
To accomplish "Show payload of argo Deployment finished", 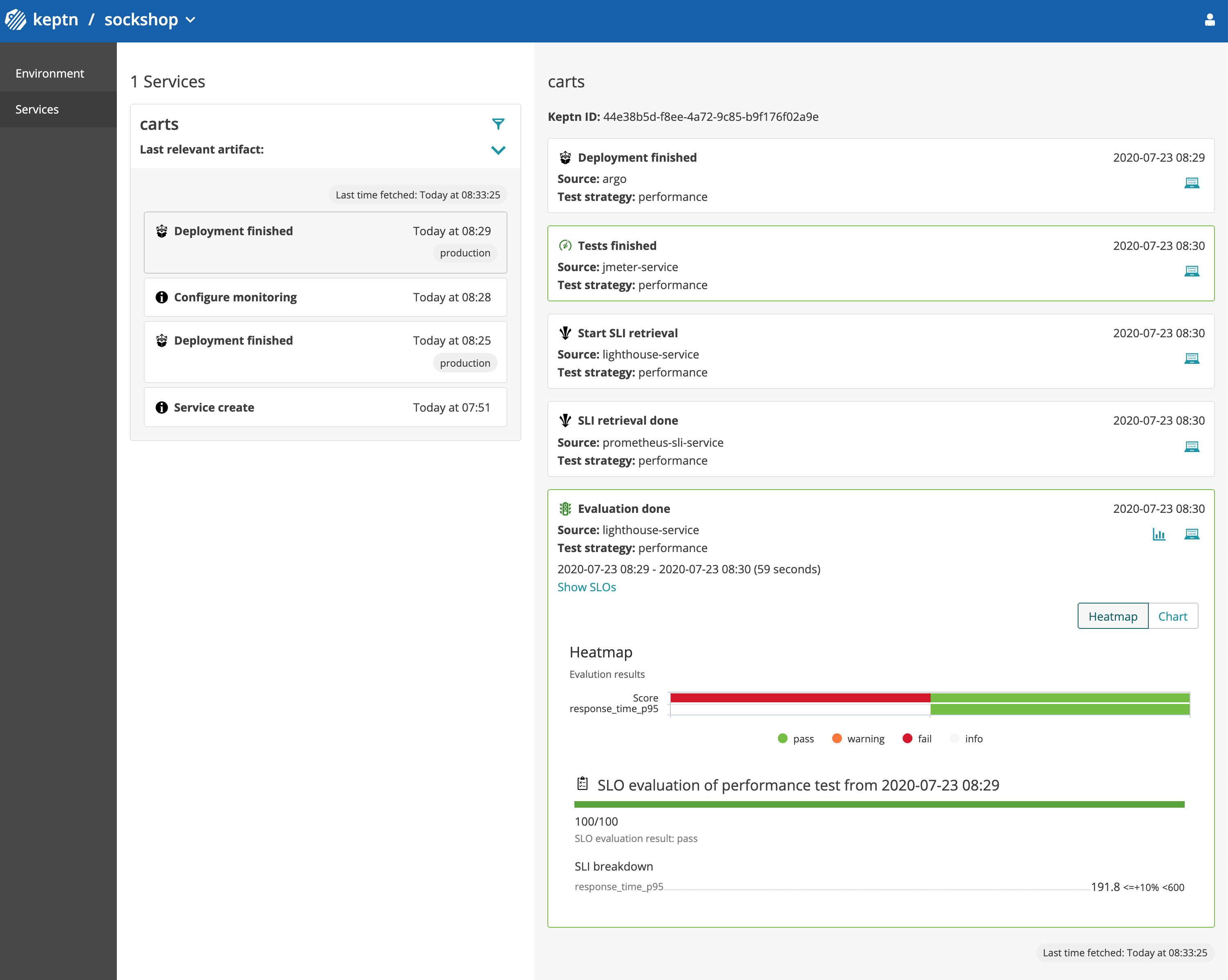I will click(1192, 183).
